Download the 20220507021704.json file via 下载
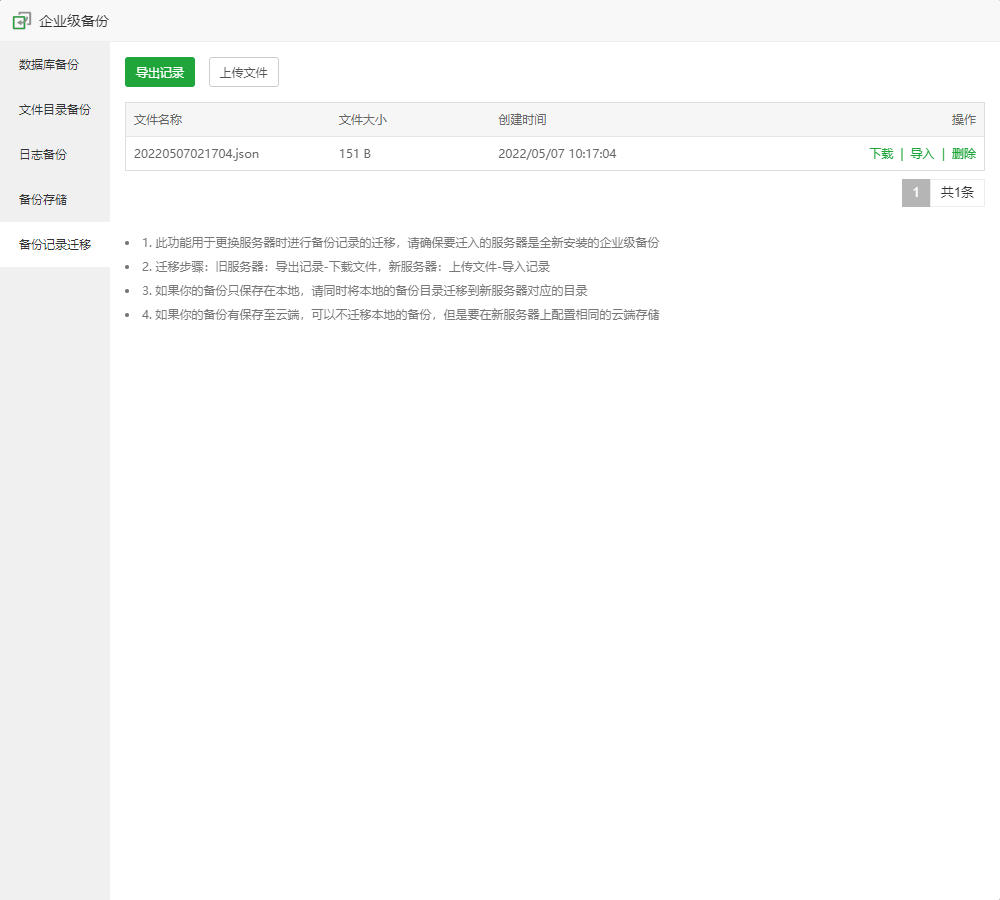The width and height of the screenshot is (1000, 900). (881, 154)
